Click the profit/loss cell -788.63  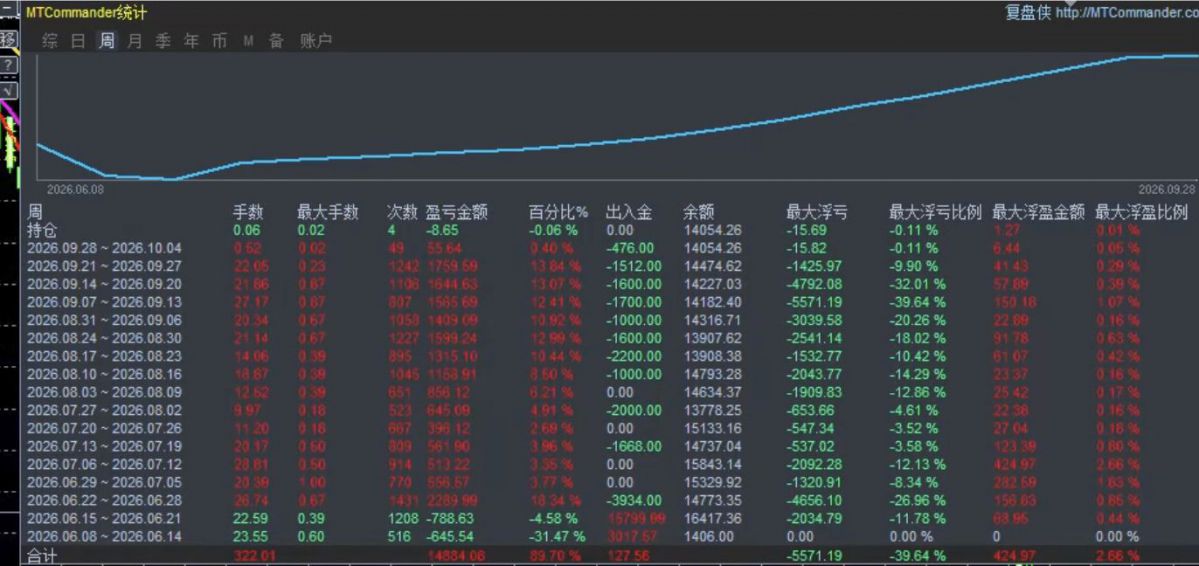coord(450,519)
